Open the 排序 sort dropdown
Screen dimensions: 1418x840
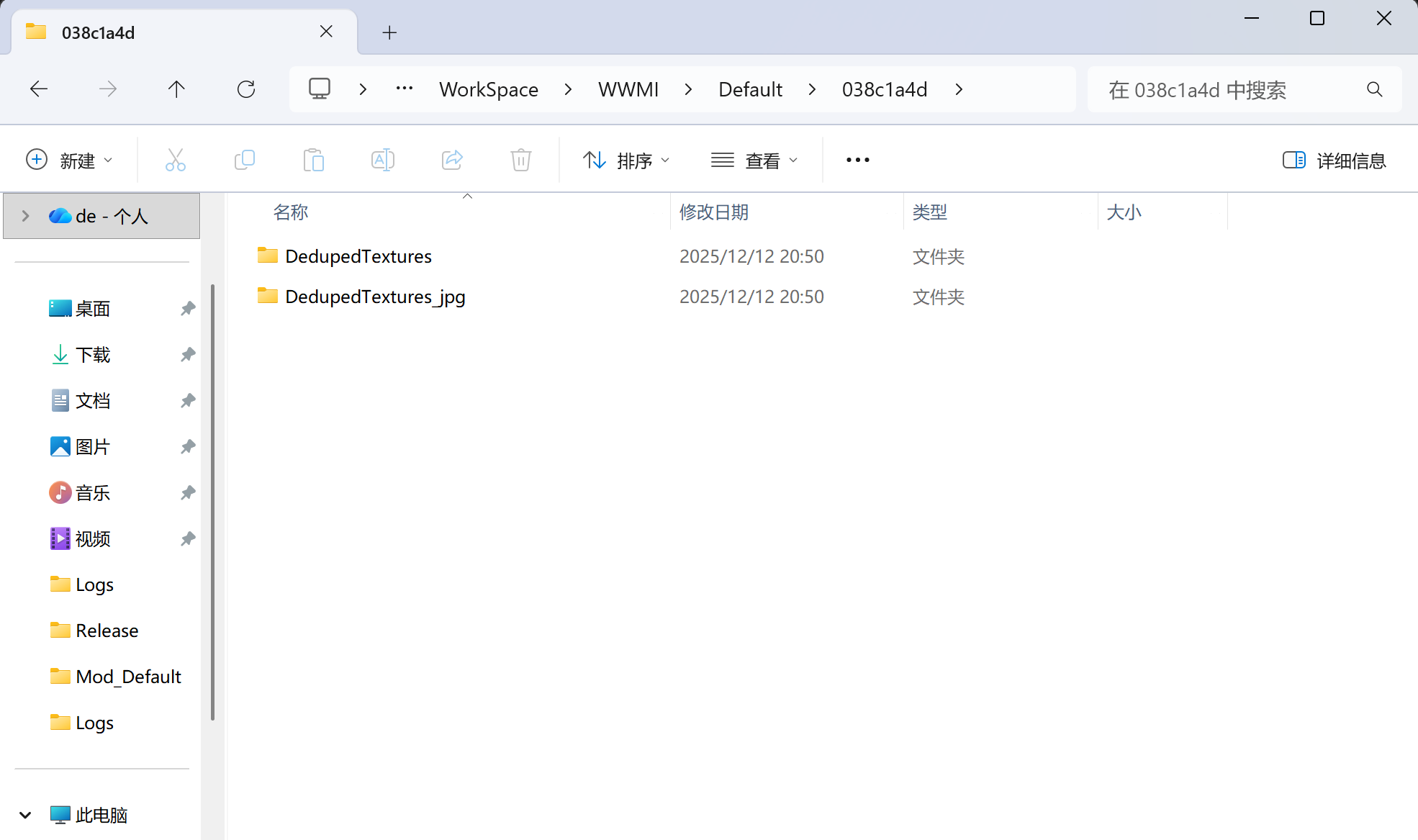(626, 160)
